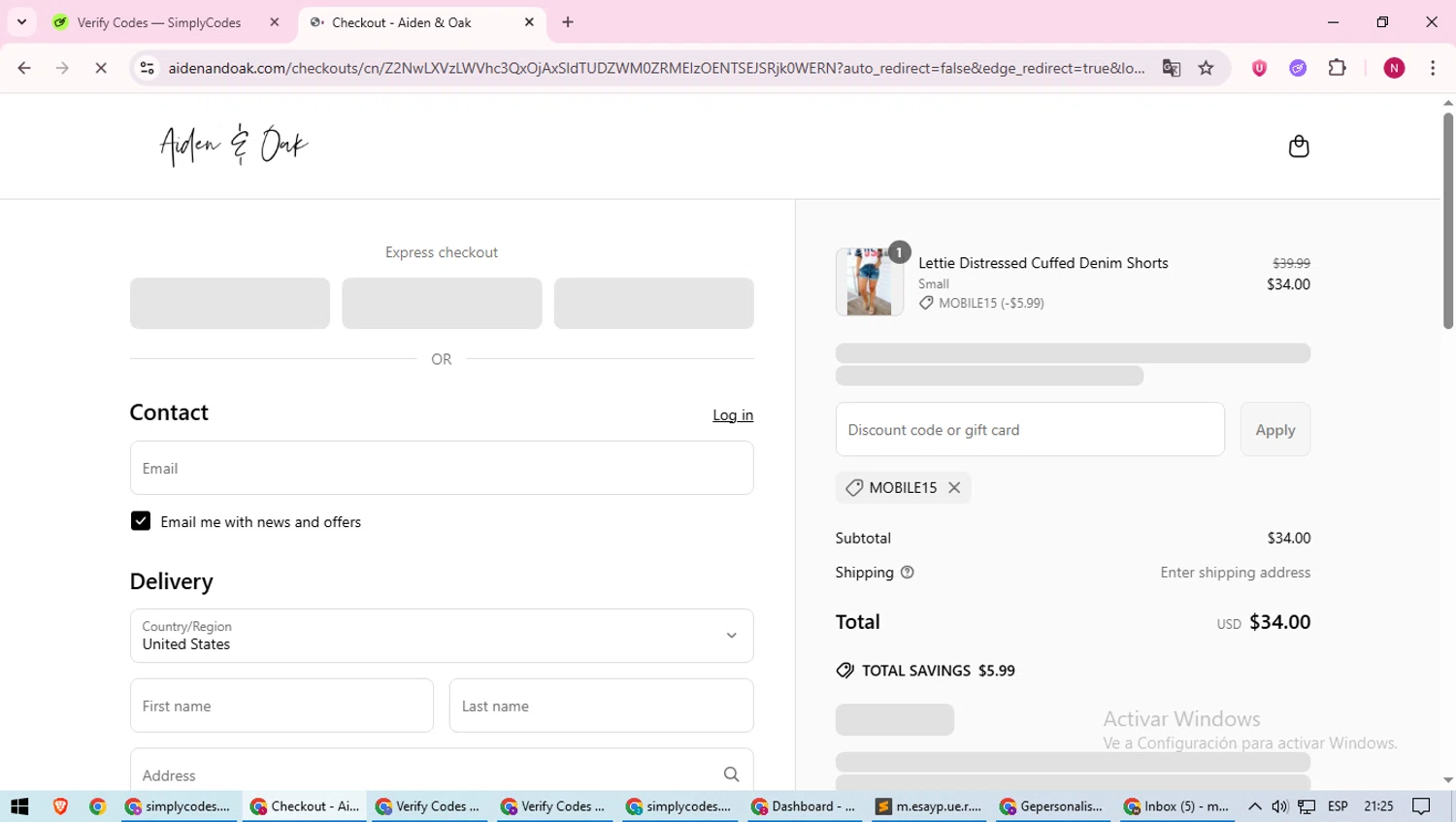This screenshot has width=1456, height=822.
Task: Open the Windows notification center icon
Action: (x=1422, y=806)
